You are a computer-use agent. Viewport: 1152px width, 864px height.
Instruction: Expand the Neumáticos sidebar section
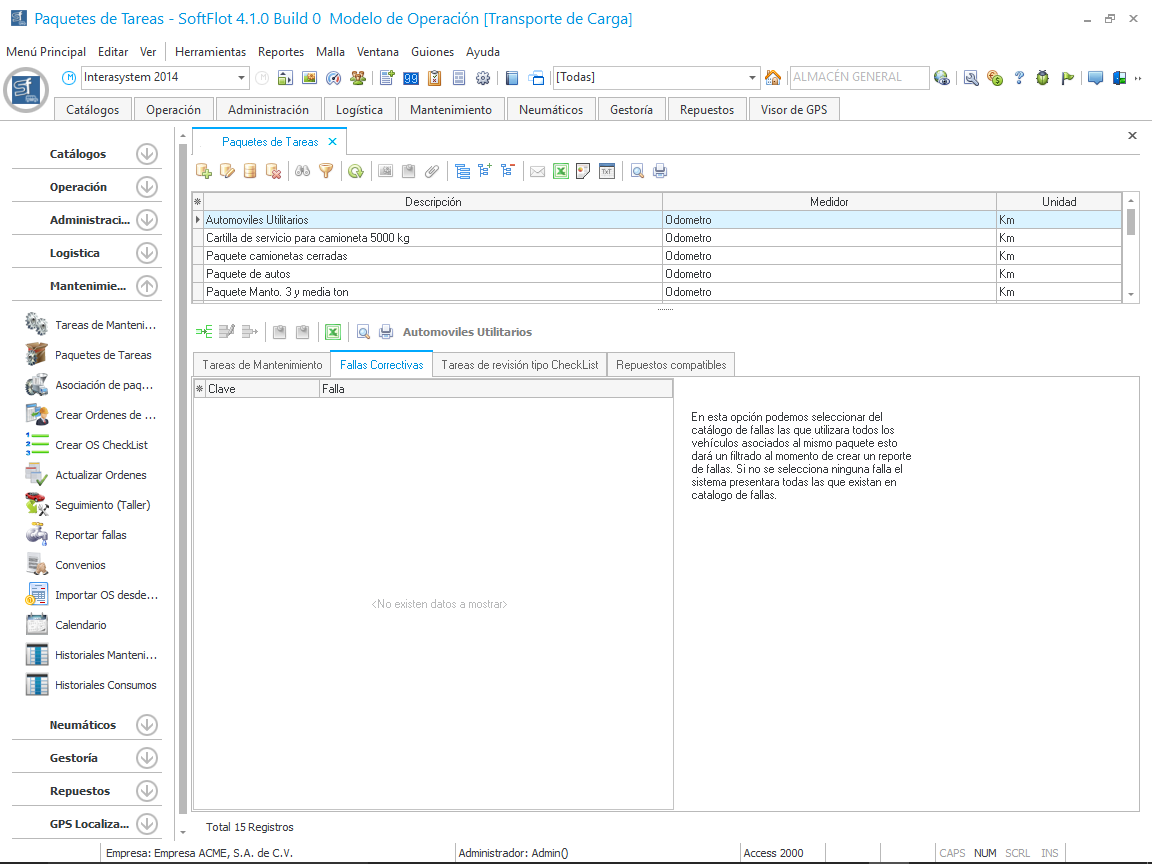147,725
